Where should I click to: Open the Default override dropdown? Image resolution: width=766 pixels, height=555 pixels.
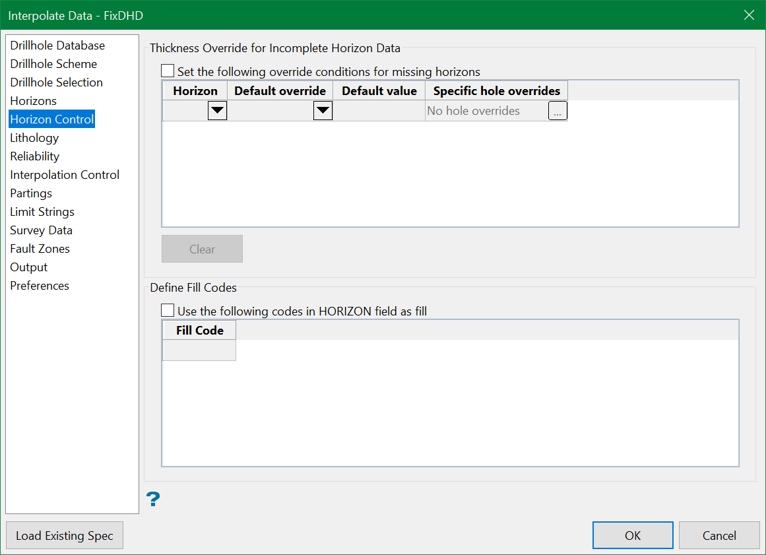pyautogui.click(x=322, y=111)
